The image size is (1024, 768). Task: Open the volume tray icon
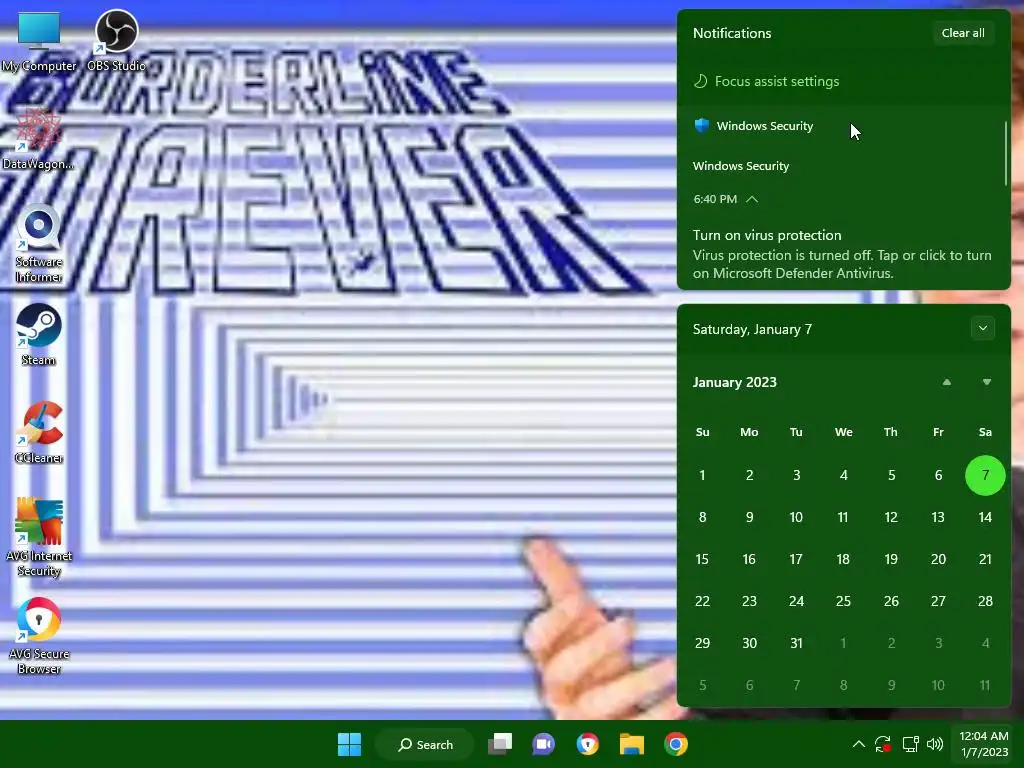(935, 744)
